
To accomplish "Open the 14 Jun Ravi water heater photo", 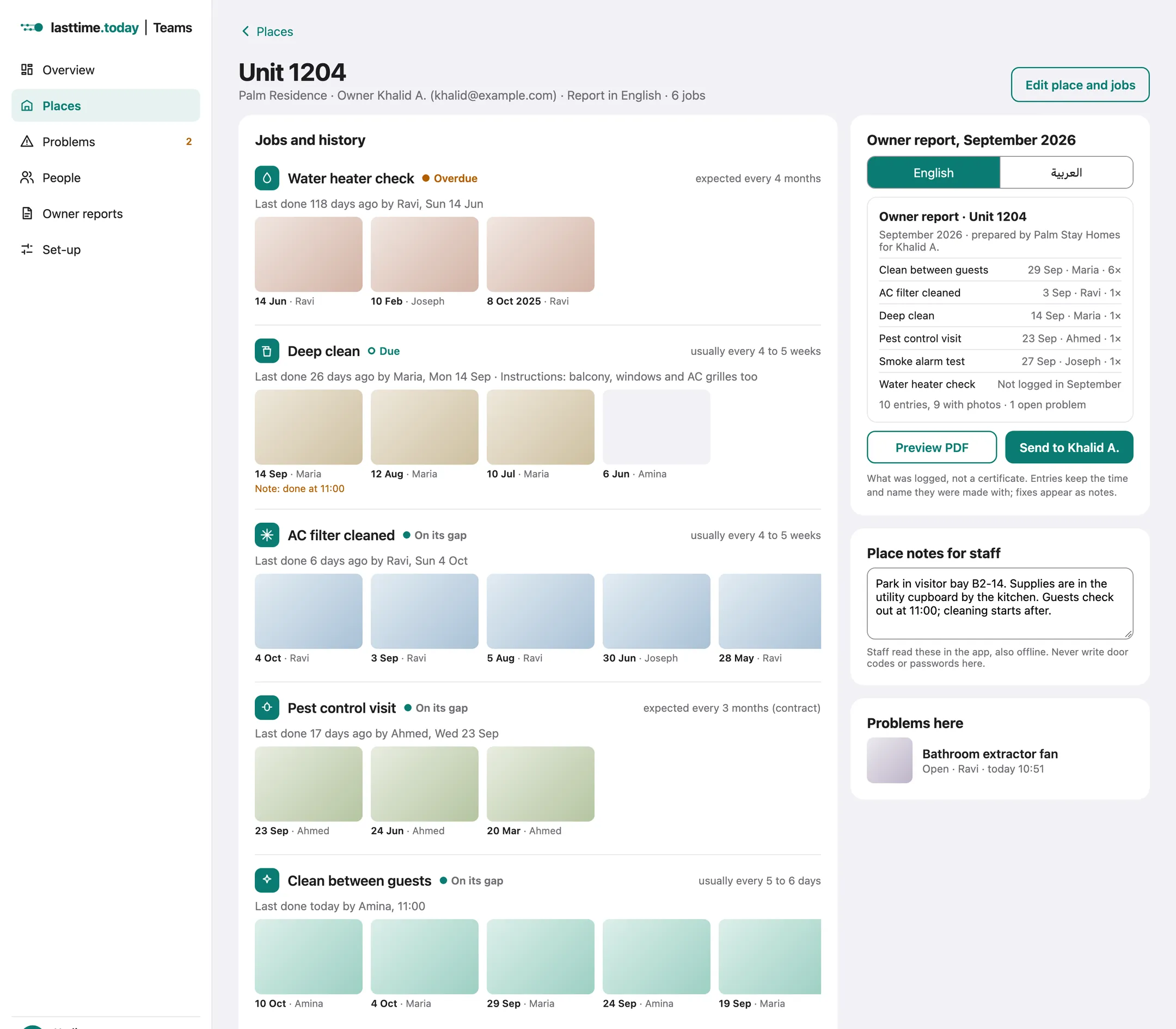I will pyautogui.click(x=308, y=254).
